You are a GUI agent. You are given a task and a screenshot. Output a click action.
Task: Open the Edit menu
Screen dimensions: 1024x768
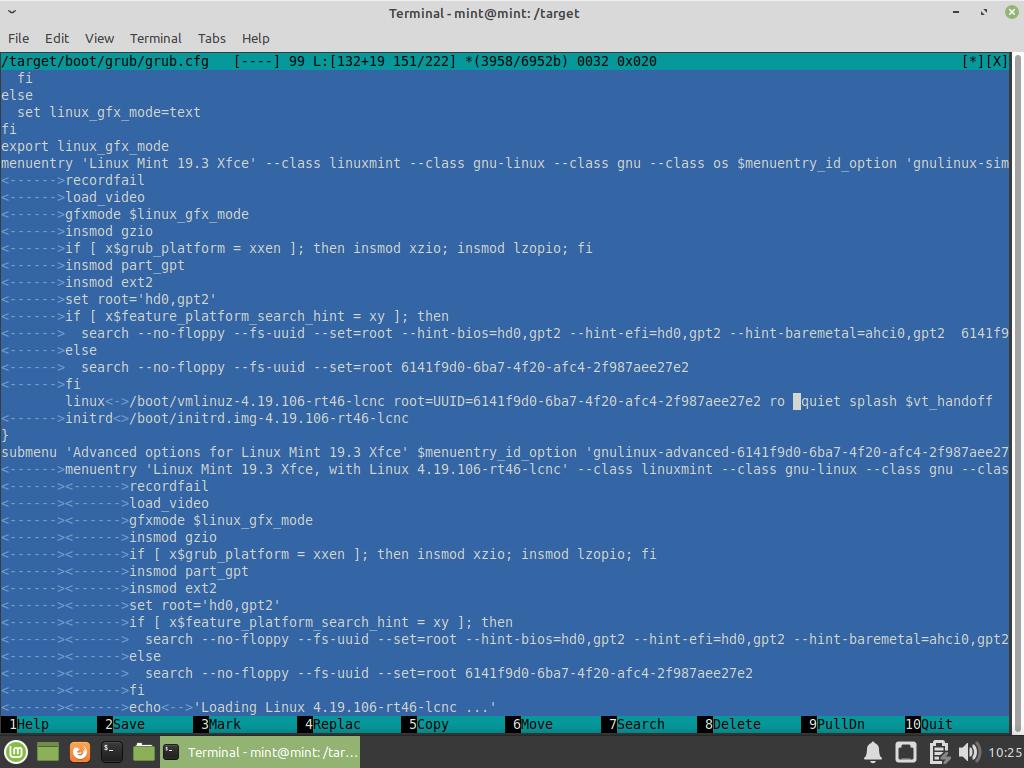tap(57, 39)
